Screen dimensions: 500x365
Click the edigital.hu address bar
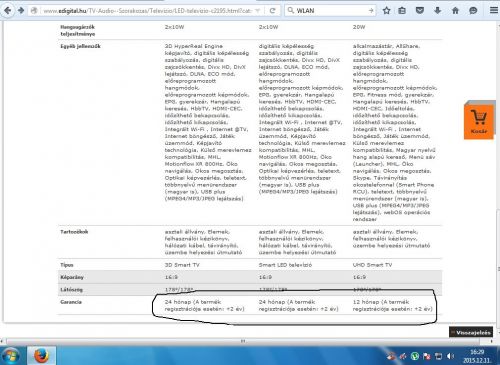tap(147, 11)
